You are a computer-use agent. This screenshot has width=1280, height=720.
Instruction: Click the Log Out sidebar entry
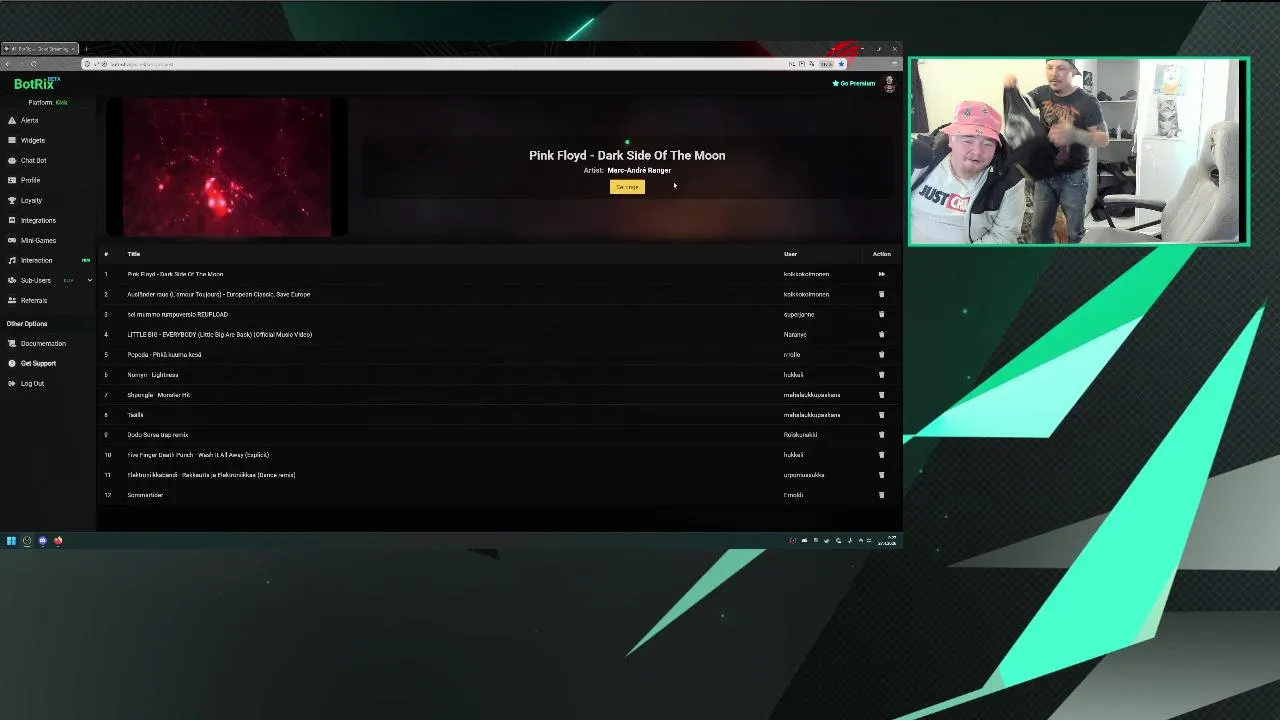(32, 383)
